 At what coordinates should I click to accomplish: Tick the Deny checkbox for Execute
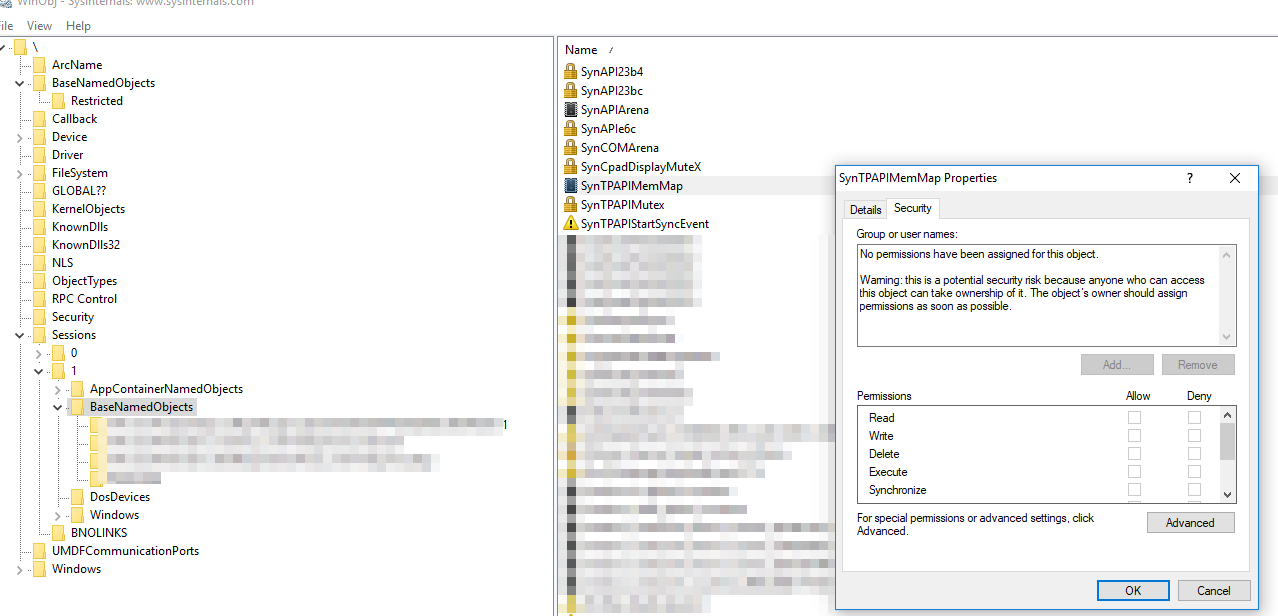coord(1194,472)
